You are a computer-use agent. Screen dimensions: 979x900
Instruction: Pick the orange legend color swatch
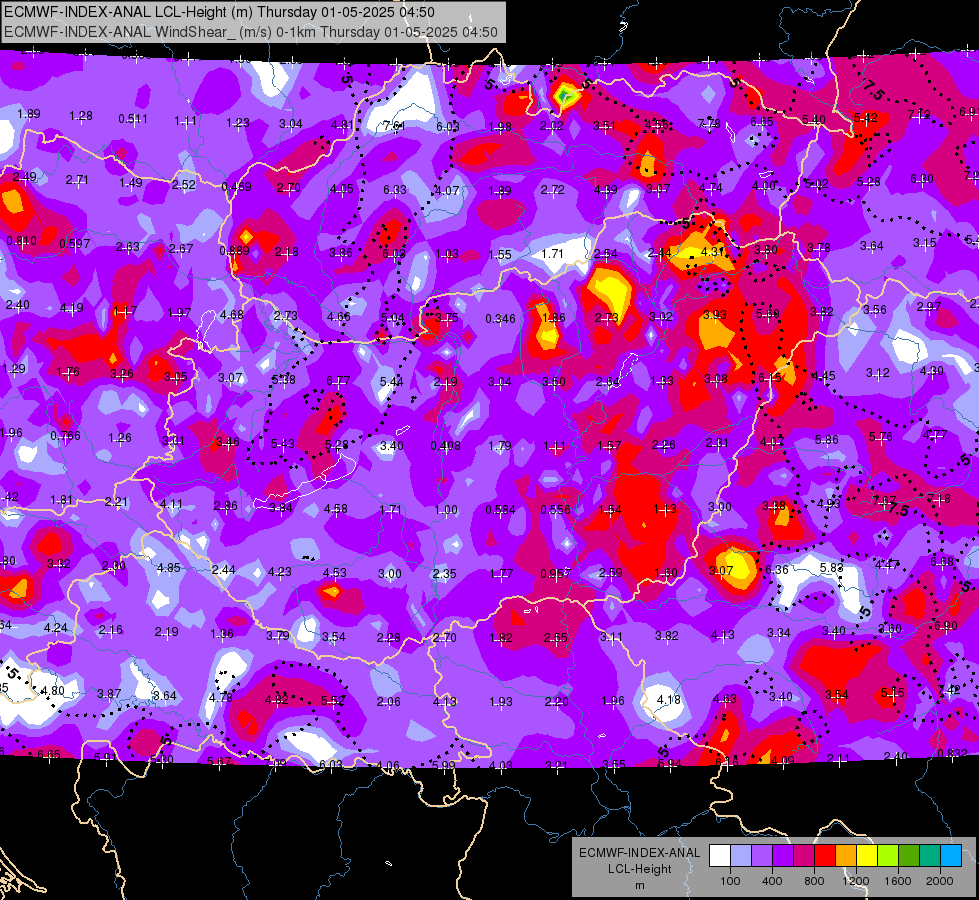[846, 855]
